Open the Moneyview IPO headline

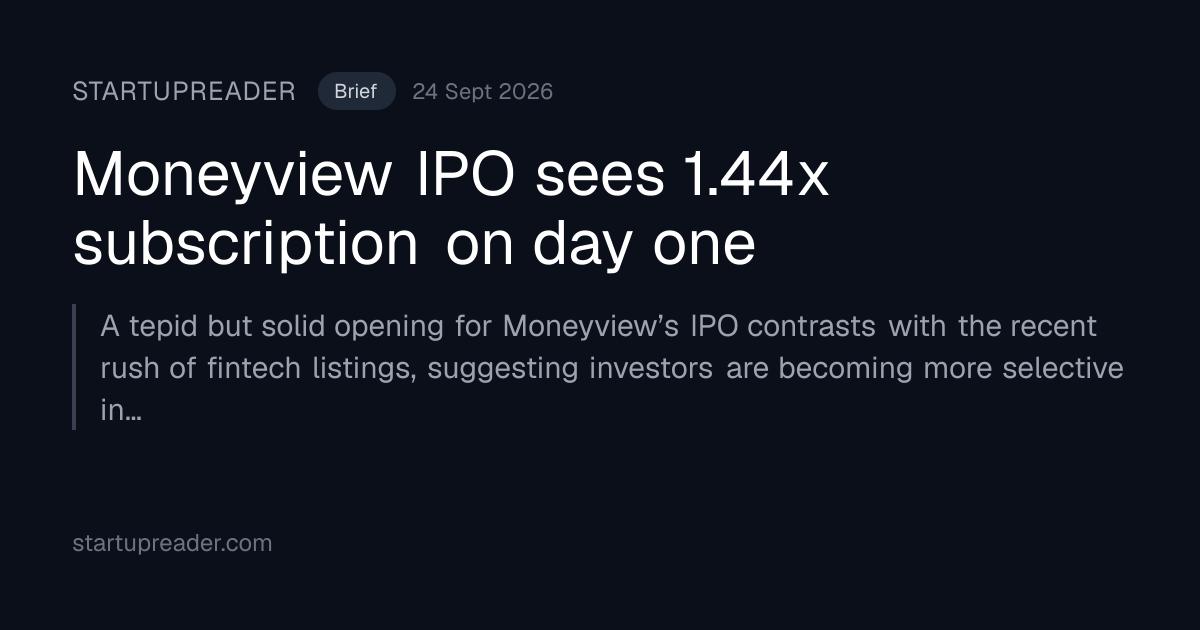(451, 209)
